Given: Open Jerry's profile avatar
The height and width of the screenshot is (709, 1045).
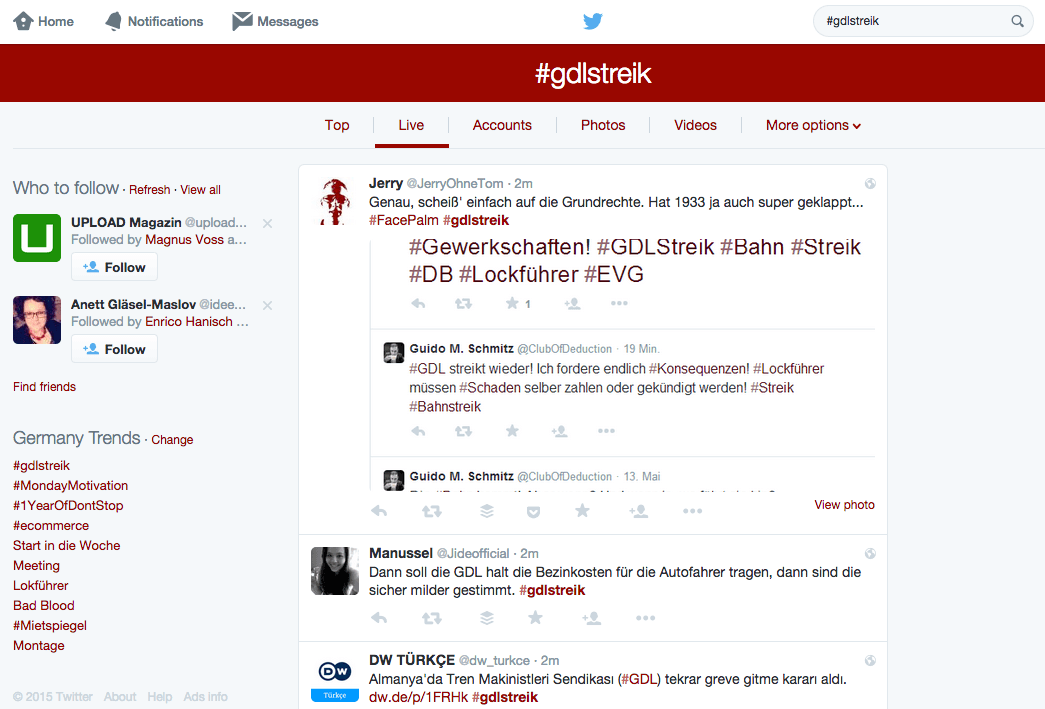Looking at the screenshot, I should pyautogui.click(x=335, y=202).
